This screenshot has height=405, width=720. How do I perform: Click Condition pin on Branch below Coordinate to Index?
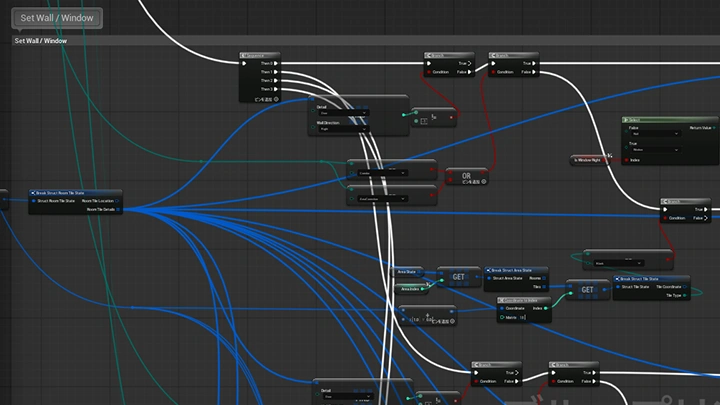click(477, 381)
